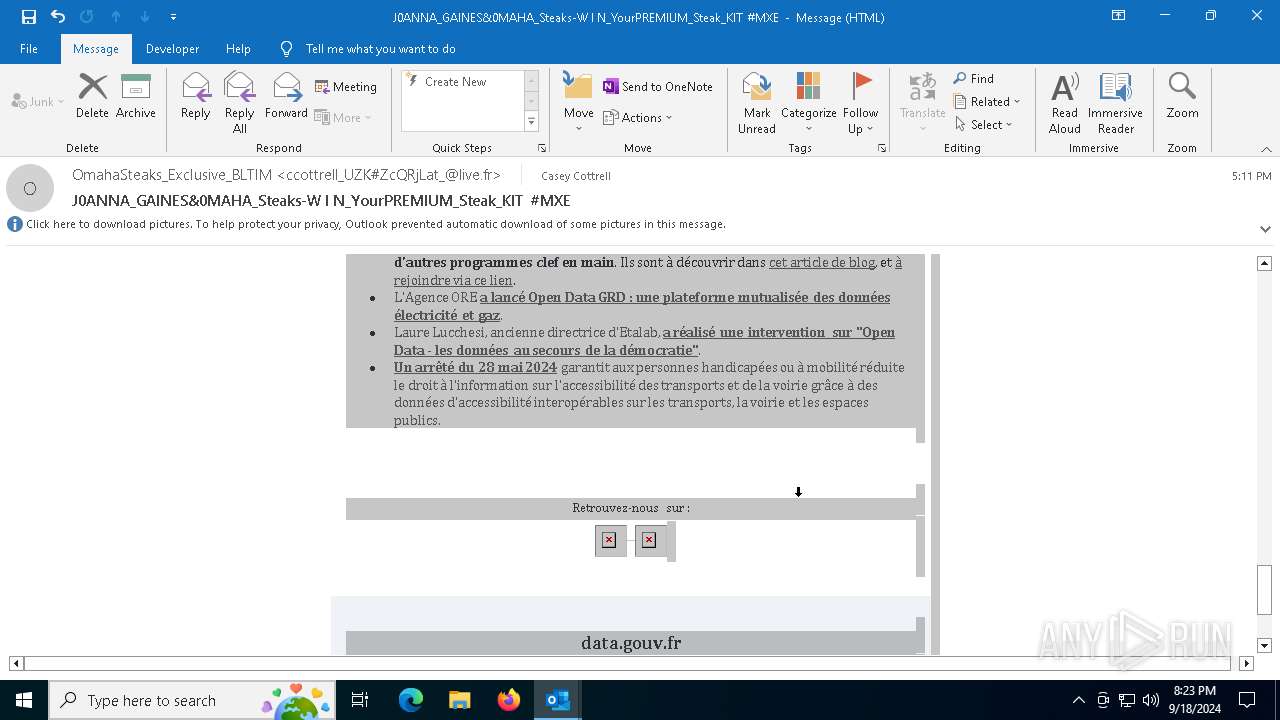Open the notification center icon

1247,700
